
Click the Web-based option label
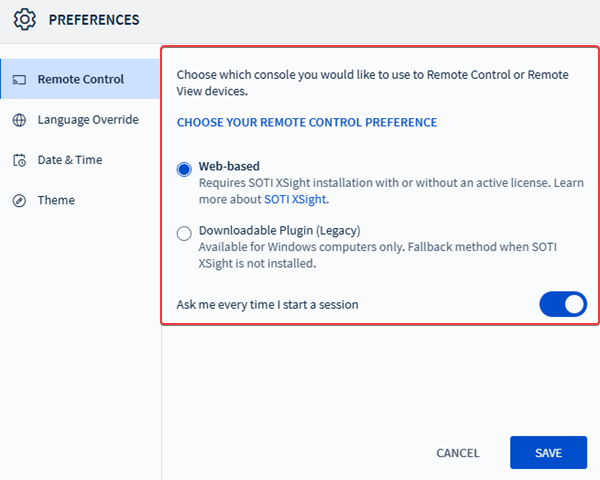pyautogui.click(x=229, y=167)
